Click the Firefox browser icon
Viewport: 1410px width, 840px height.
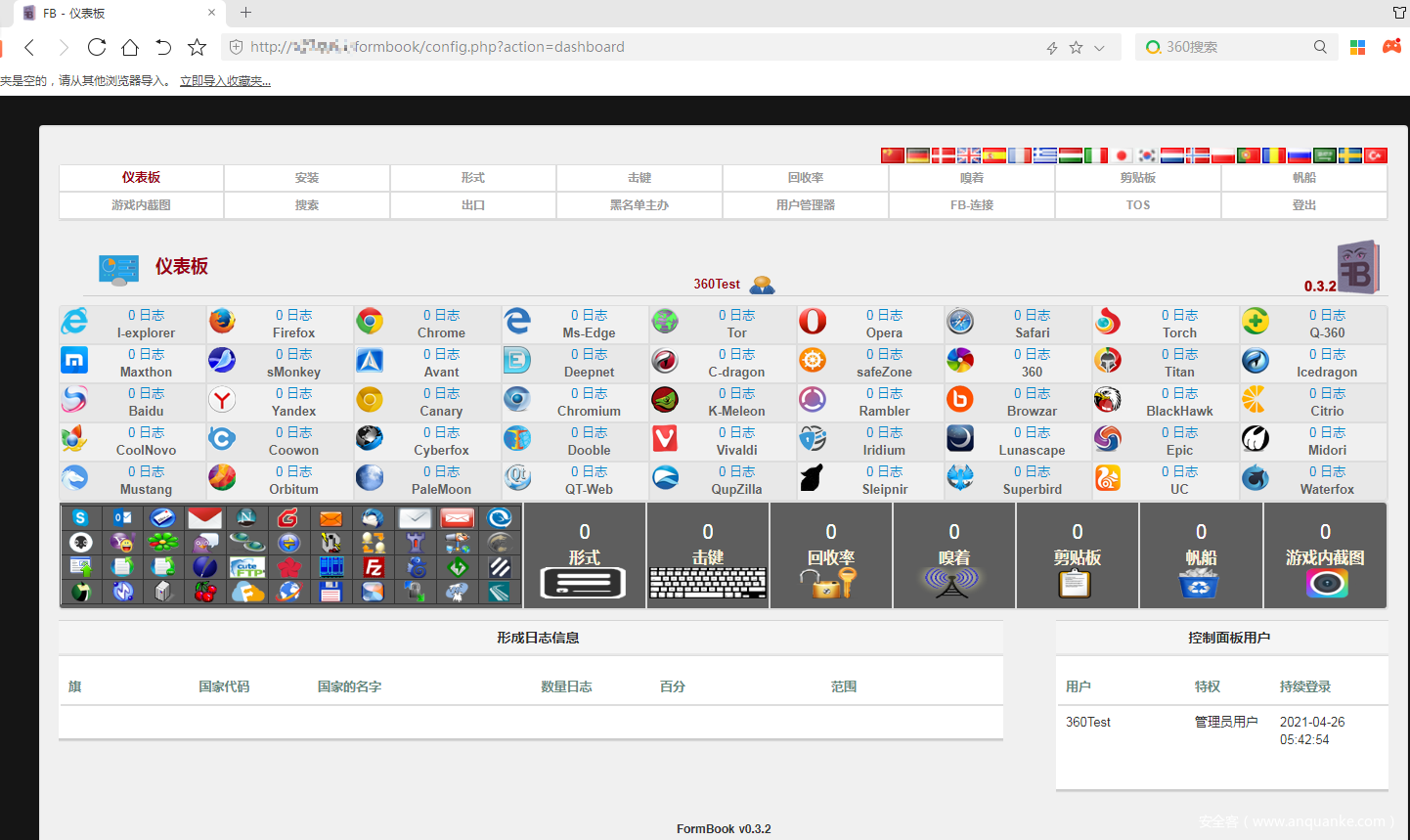coord(222,321)
